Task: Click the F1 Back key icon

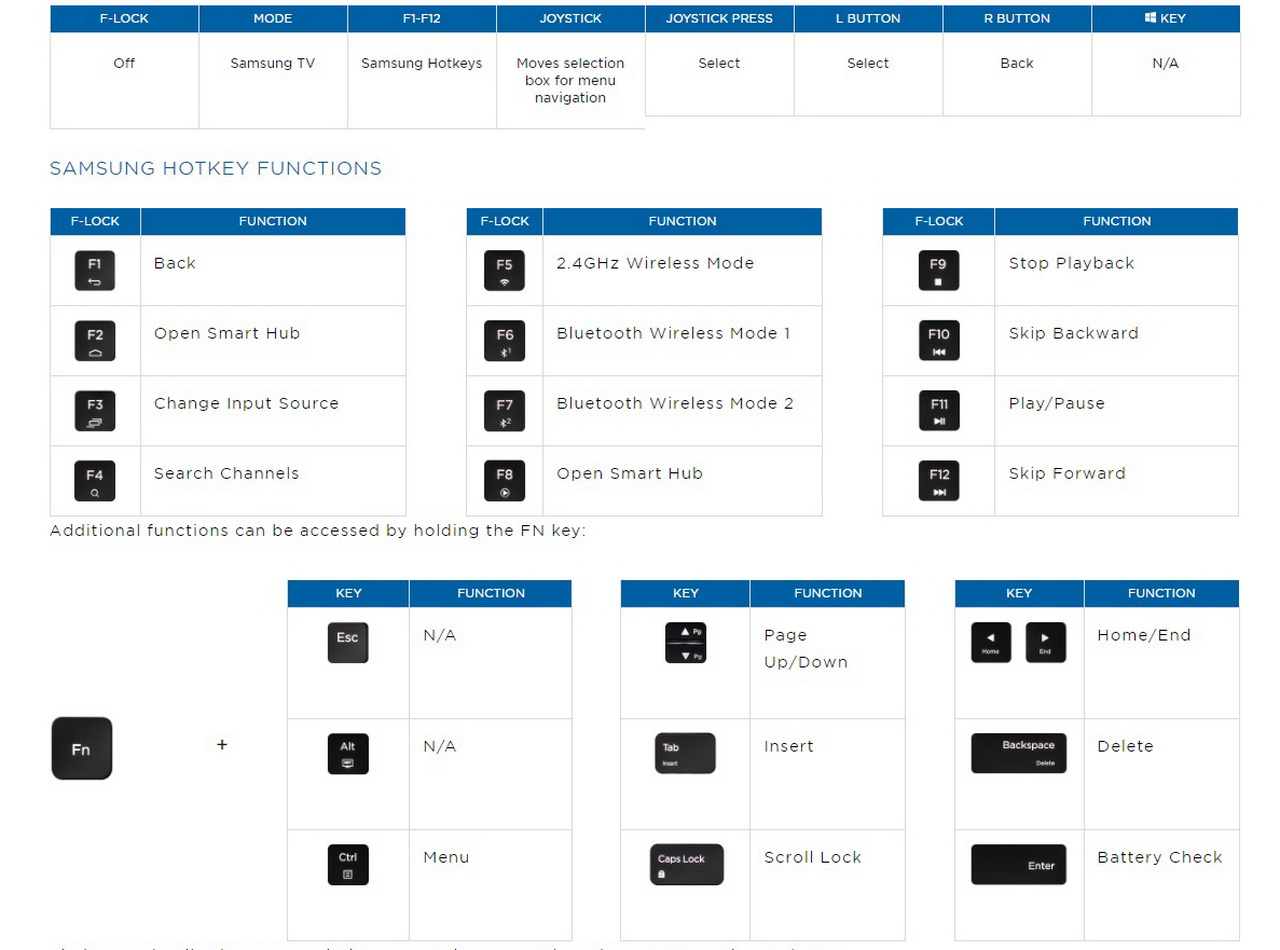Action: [95, 271]
